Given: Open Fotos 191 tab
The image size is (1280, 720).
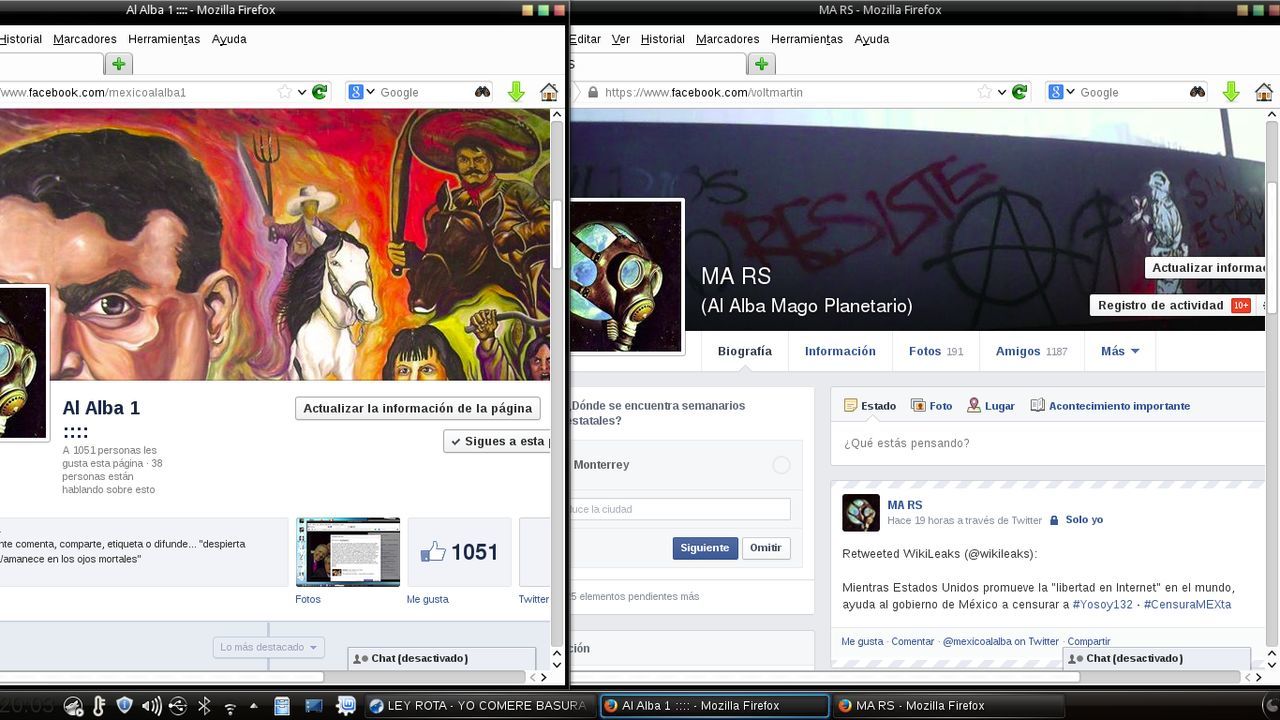Looking at the screenshot, I should tap(936, 351).
